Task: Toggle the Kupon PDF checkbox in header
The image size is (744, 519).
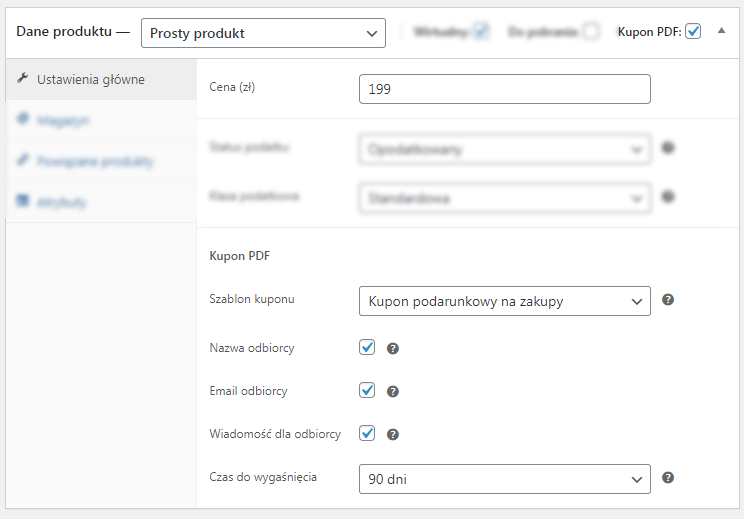Action: coord(693,31)
